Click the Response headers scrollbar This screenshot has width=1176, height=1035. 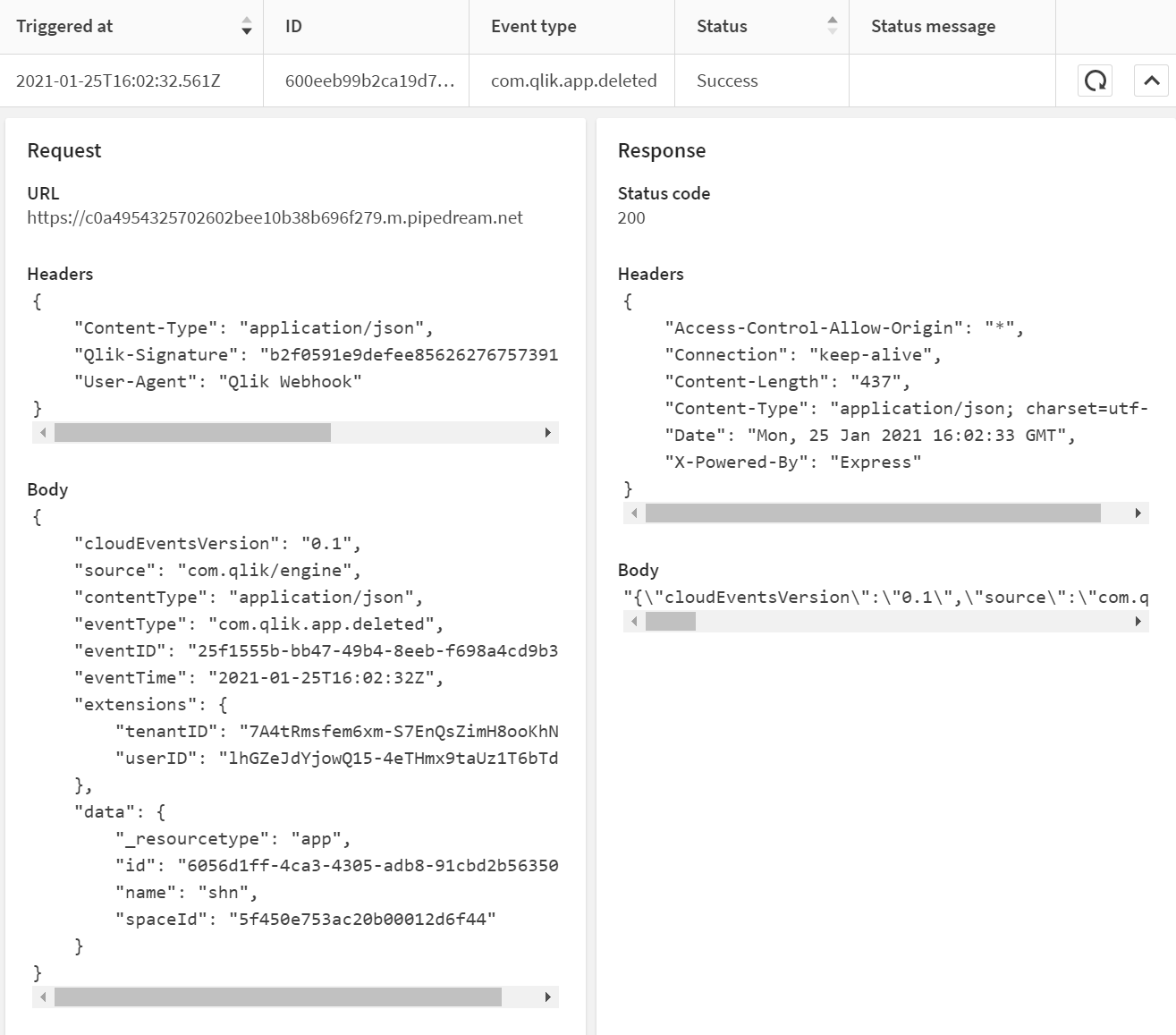(x=875, y=513)
